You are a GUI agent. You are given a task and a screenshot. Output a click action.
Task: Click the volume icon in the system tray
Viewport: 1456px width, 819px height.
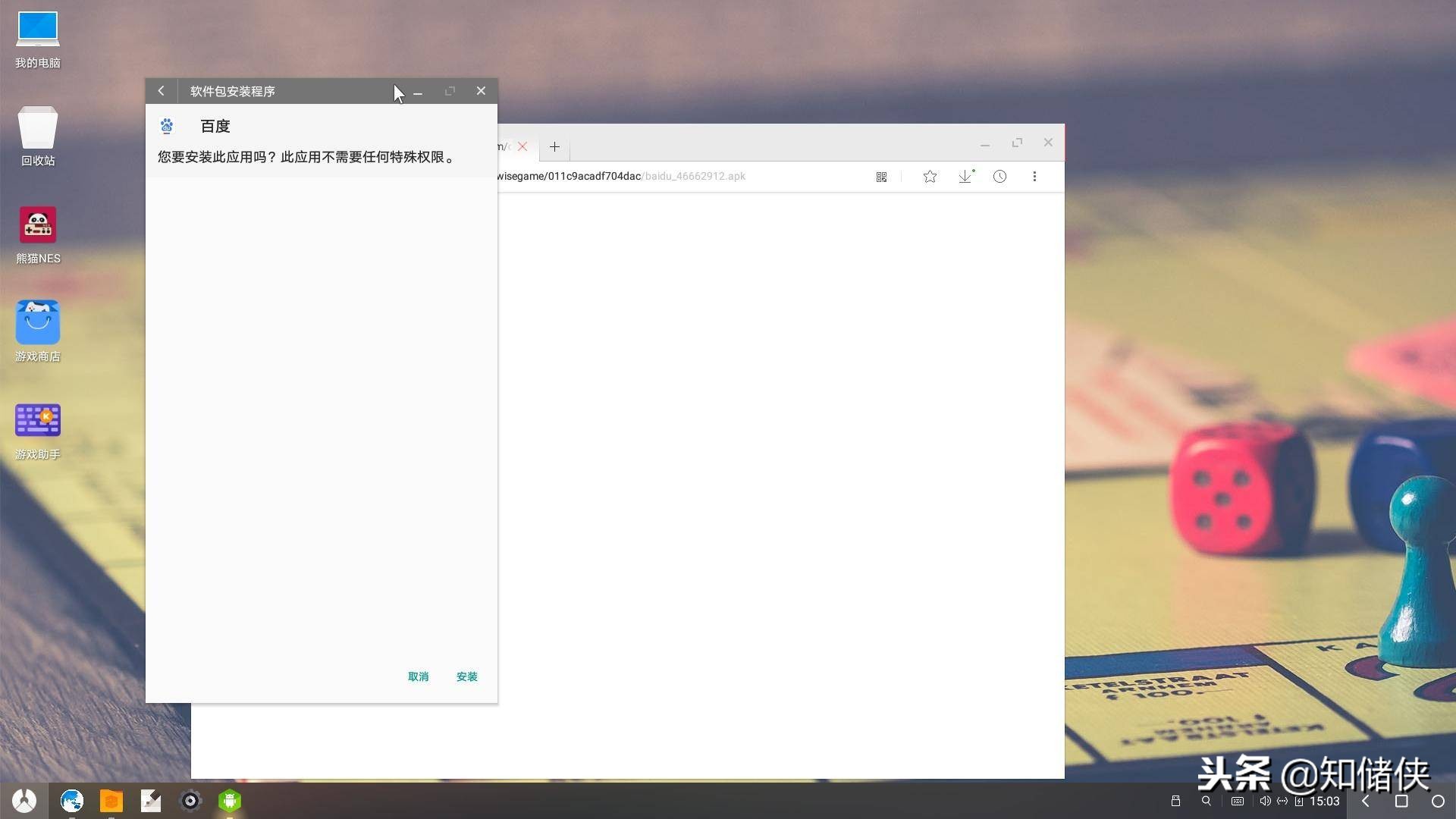1264,801
